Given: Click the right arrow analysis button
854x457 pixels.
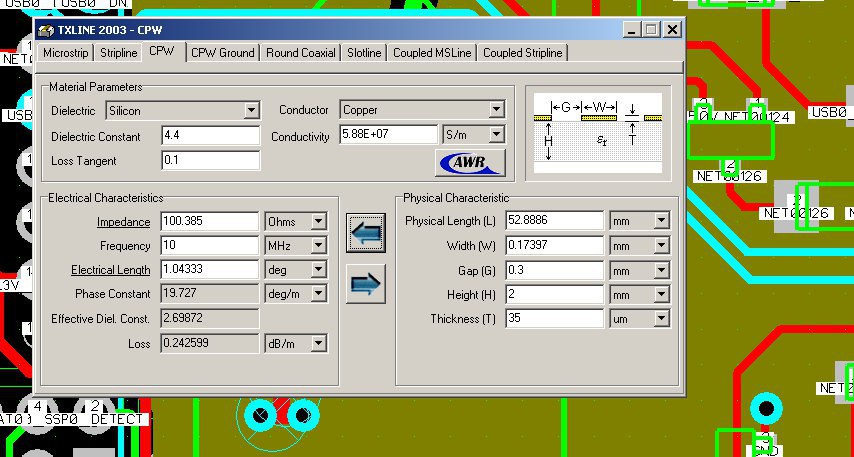Looking at the screenshot, I should pos(365,284).
